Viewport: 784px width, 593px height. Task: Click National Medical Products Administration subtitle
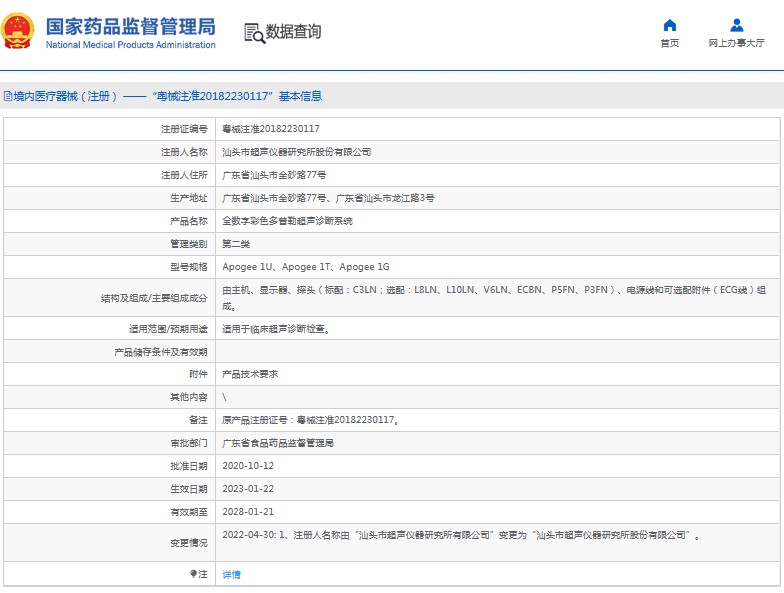point(130,44)
